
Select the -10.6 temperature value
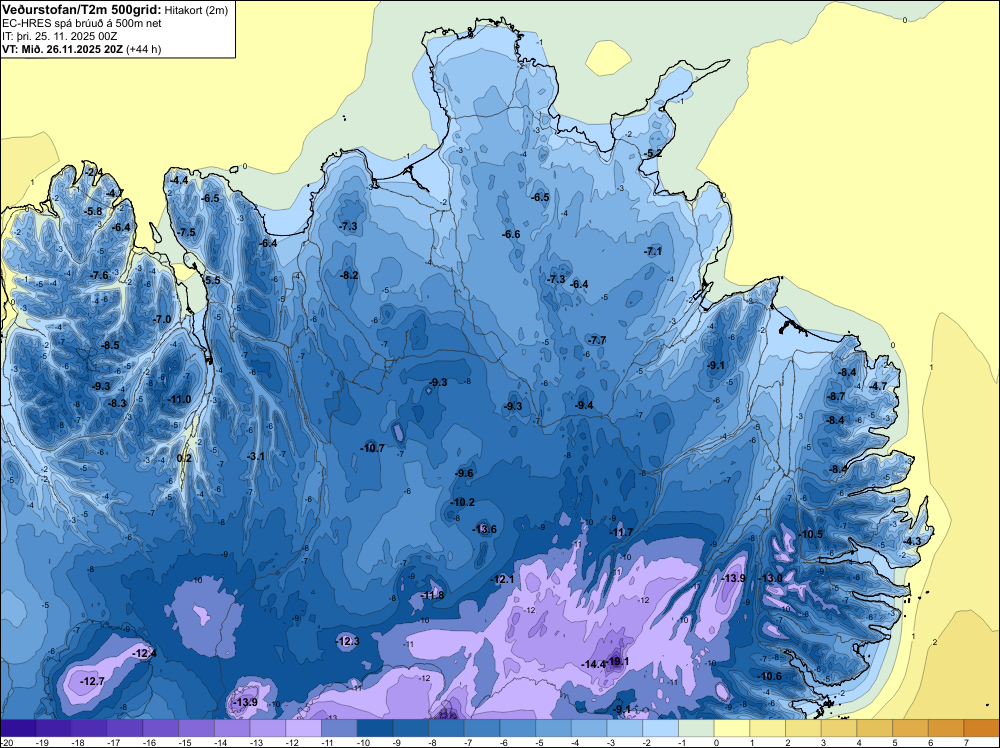click(x=770, y=677)
